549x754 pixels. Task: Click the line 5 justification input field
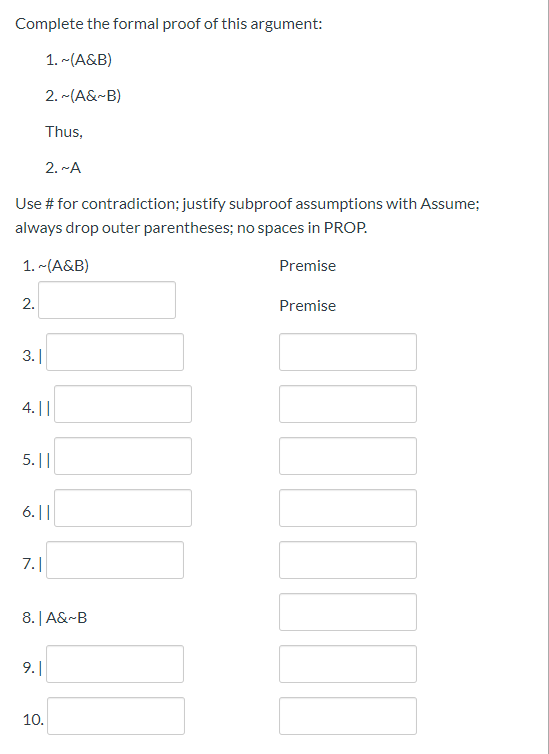(348, 456)
